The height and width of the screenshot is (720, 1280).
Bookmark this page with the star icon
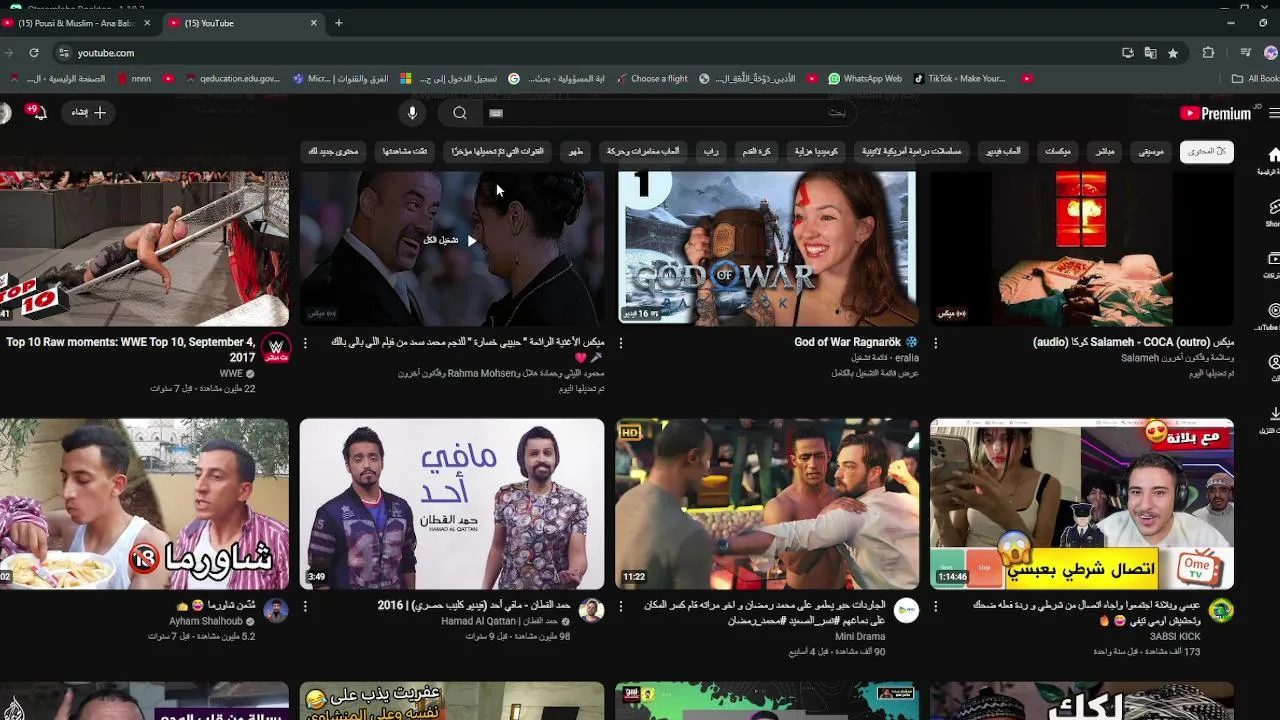click(1173, 53)
